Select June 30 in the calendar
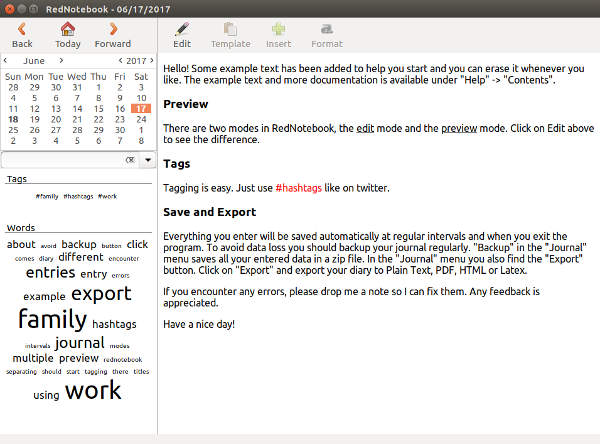 [x=120, y=130]
